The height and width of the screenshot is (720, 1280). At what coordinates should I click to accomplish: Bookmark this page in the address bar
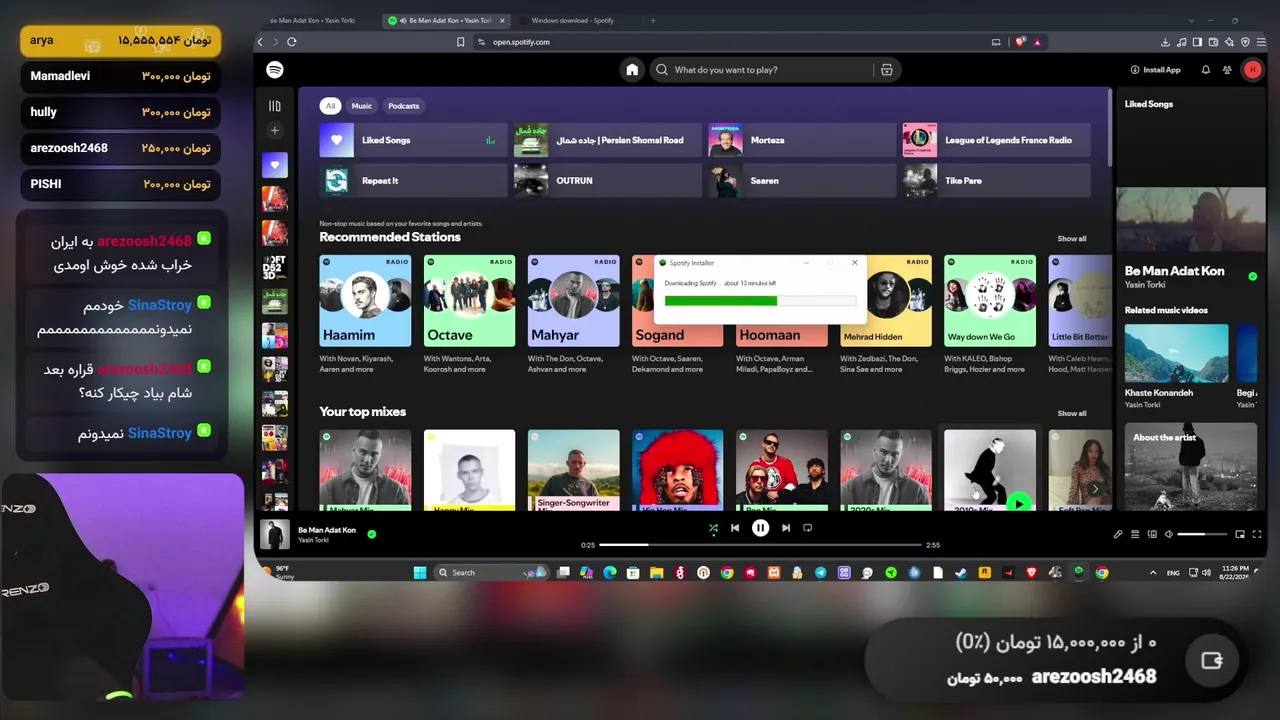(461, 42)
